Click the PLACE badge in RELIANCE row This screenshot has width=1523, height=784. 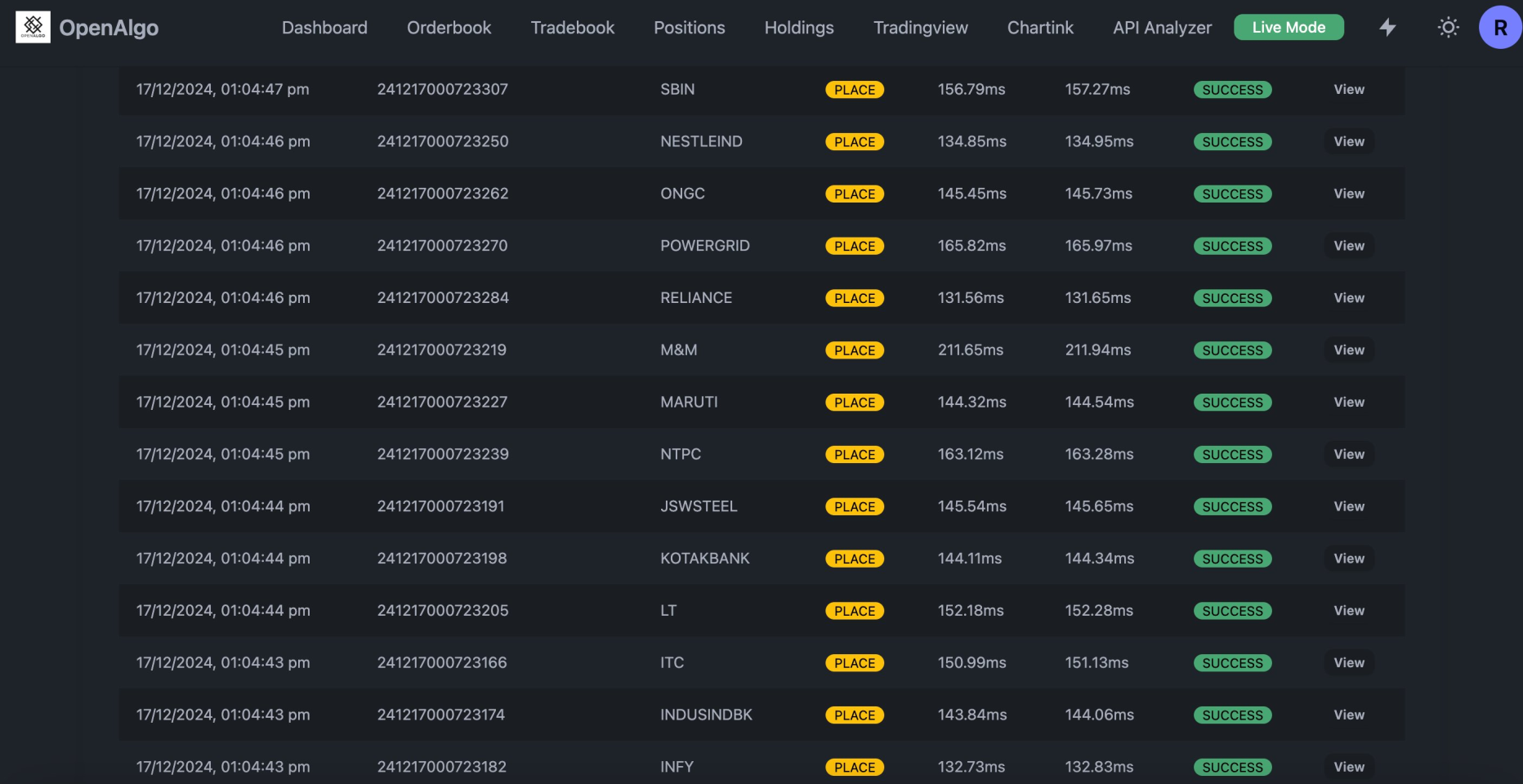855,298
